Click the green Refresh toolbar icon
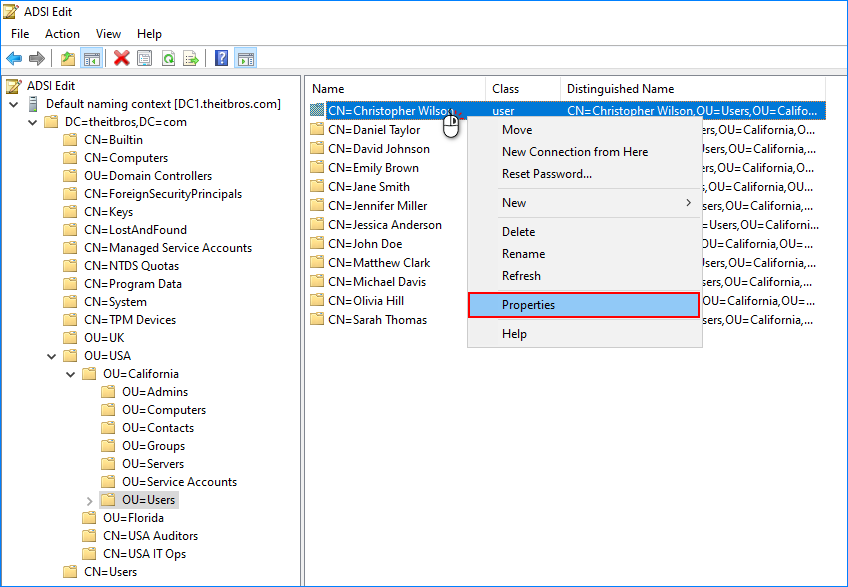 168,58
